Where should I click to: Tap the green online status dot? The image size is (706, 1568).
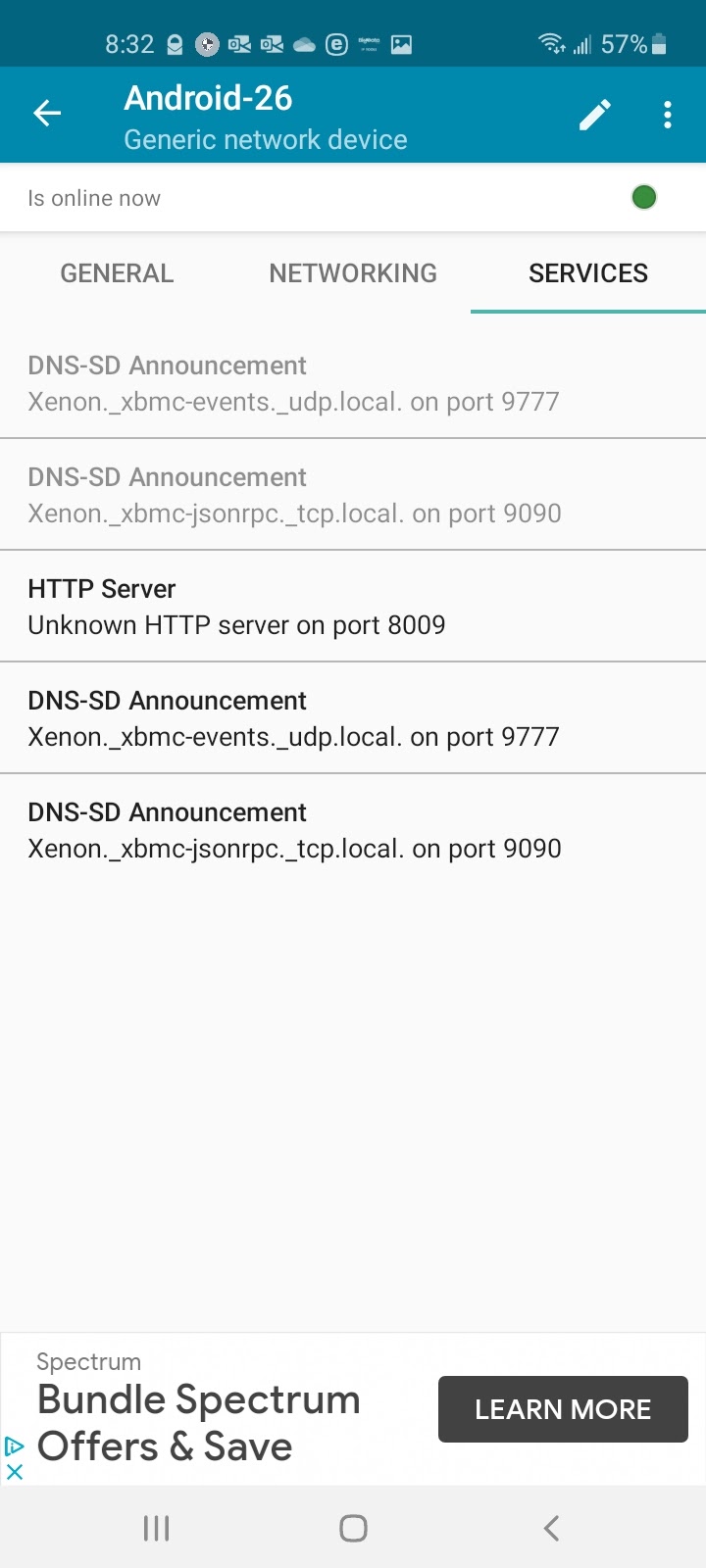click(643, 197)
